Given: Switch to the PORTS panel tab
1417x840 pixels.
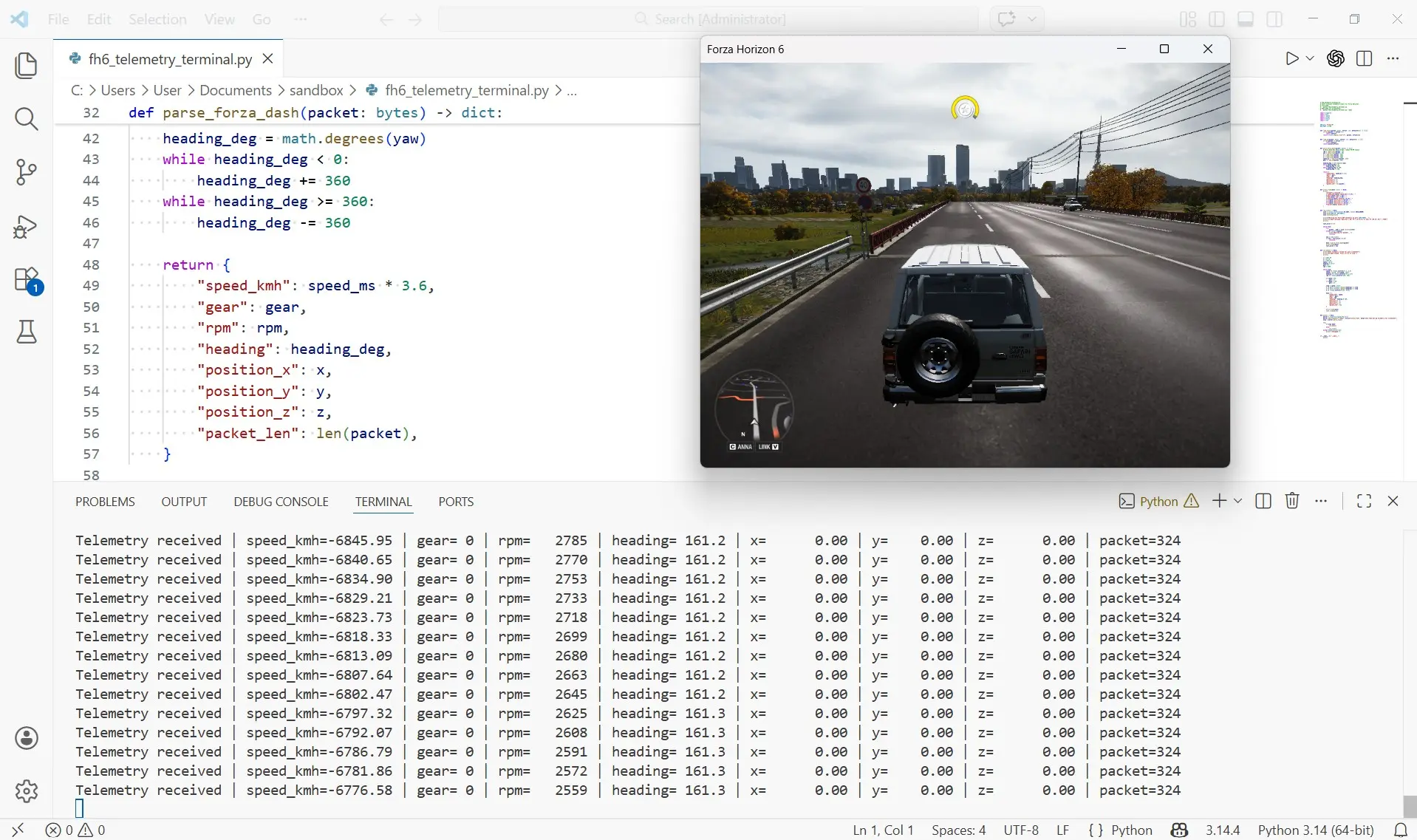Looking at the screenshot, I should (x=456, y=502).
